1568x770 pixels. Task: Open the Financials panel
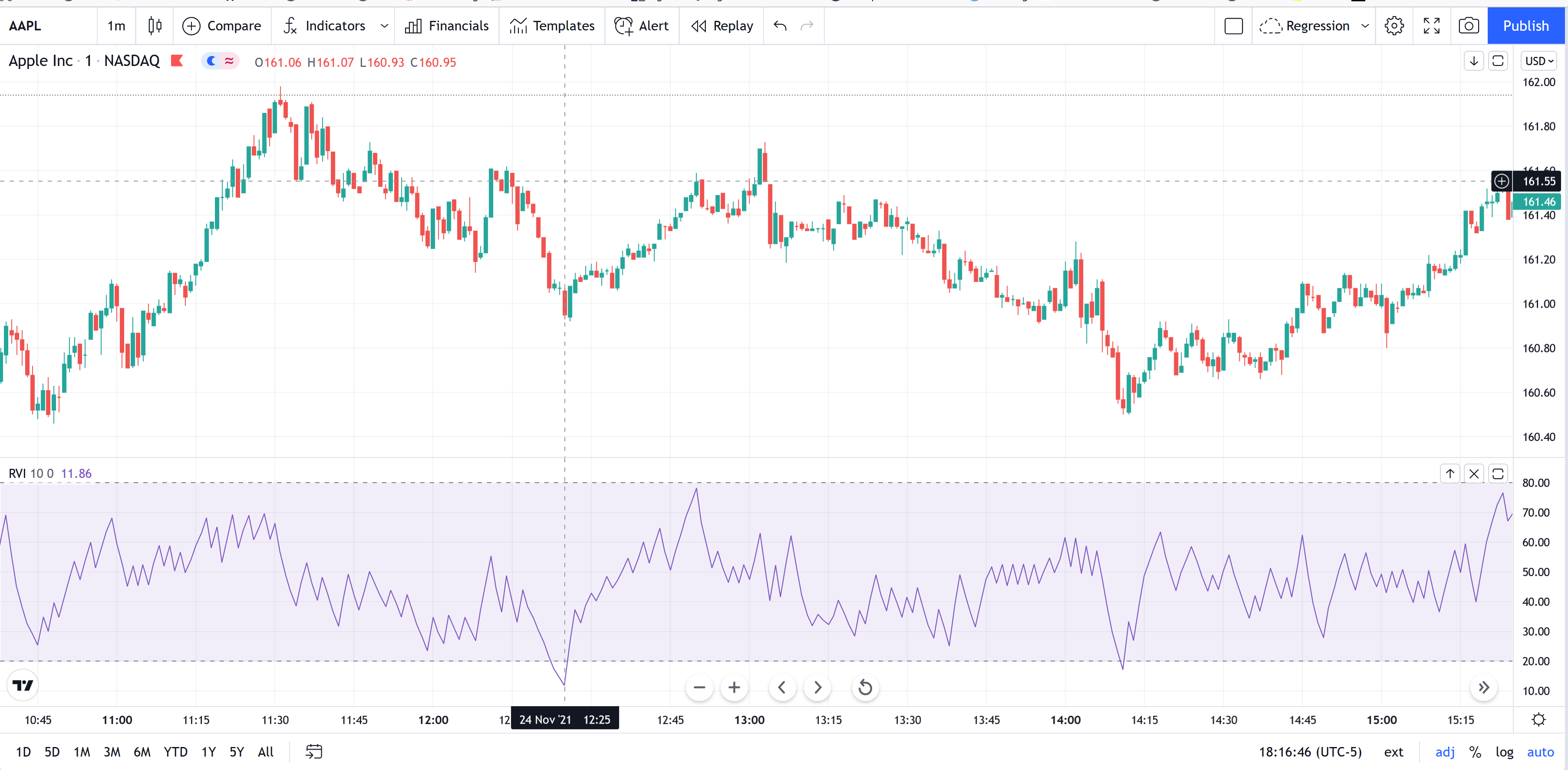(447, 26)
